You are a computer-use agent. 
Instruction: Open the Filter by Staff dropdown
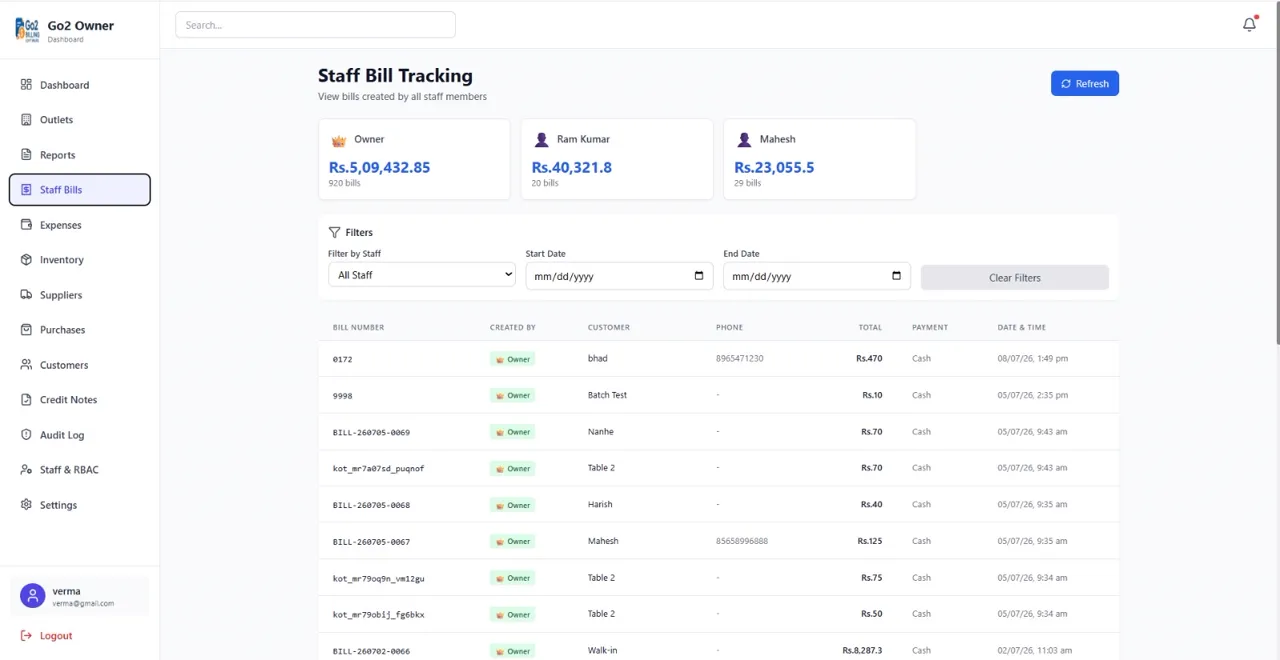pos(422,275)
